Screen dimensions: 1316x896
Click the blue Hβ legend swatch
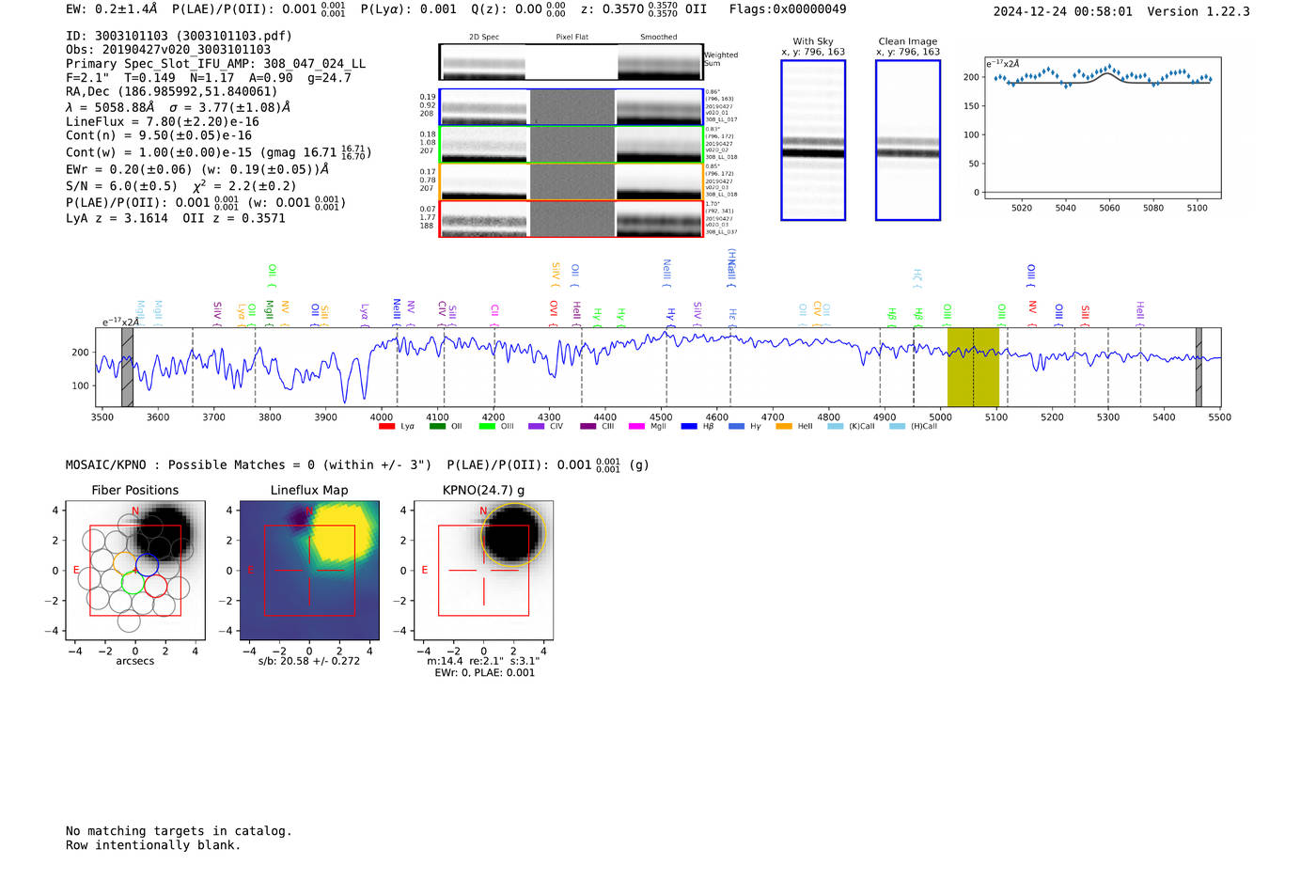pos(689,427)
